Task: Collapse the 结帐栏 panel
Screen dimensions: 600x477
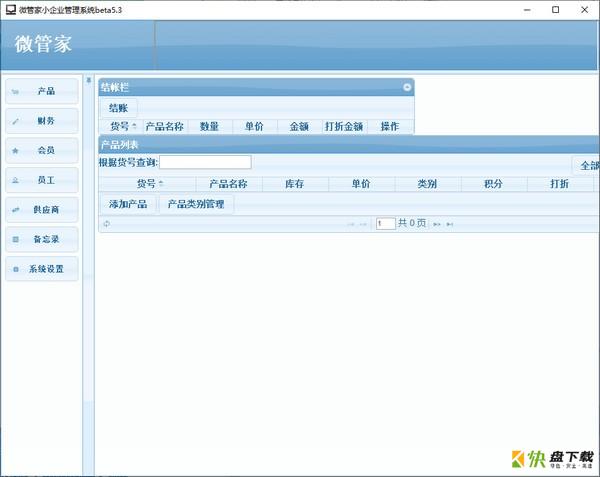Action: (x=407, y=87)
